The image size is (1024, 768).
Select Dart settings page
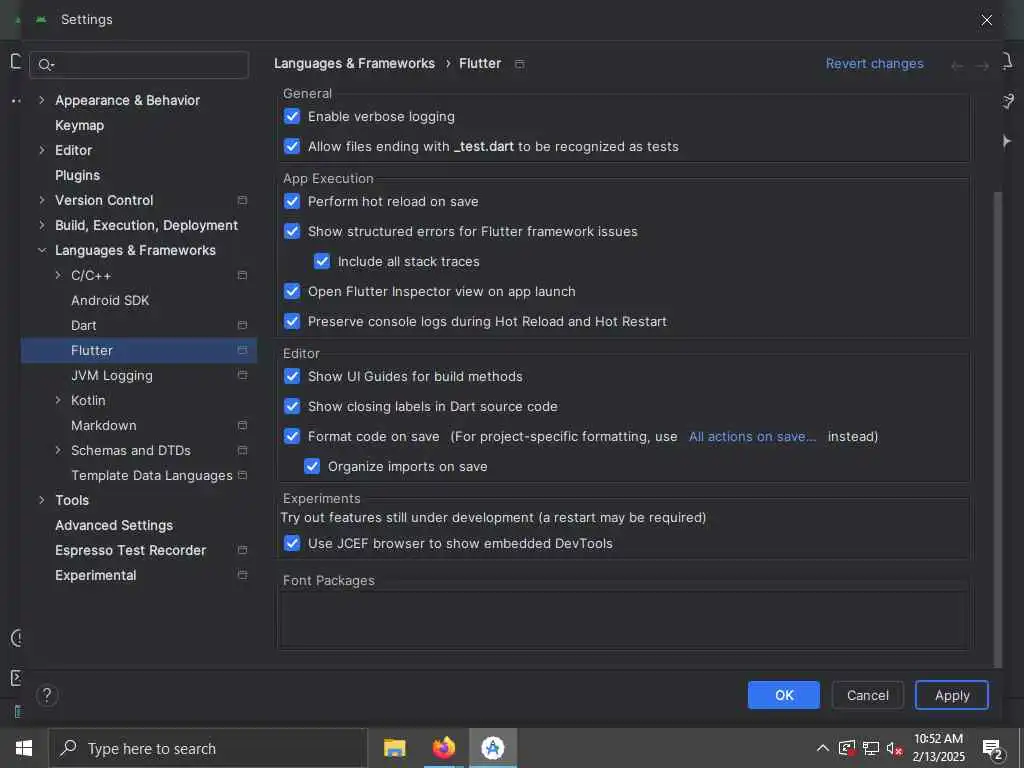pyautogui.click(x=84, y=325)
